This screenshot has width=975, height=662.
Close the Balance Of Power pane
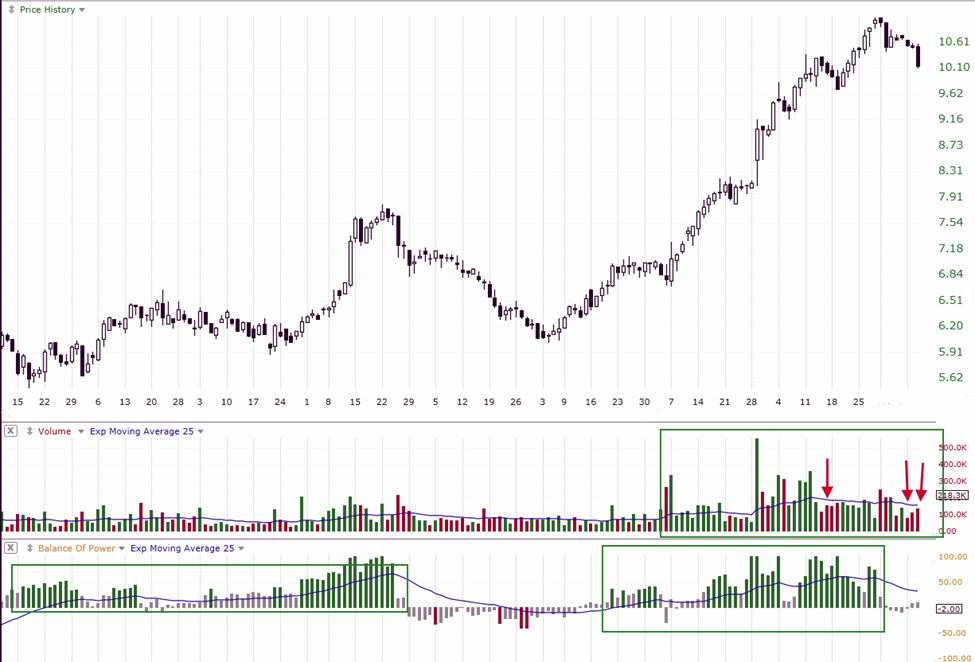10,548
